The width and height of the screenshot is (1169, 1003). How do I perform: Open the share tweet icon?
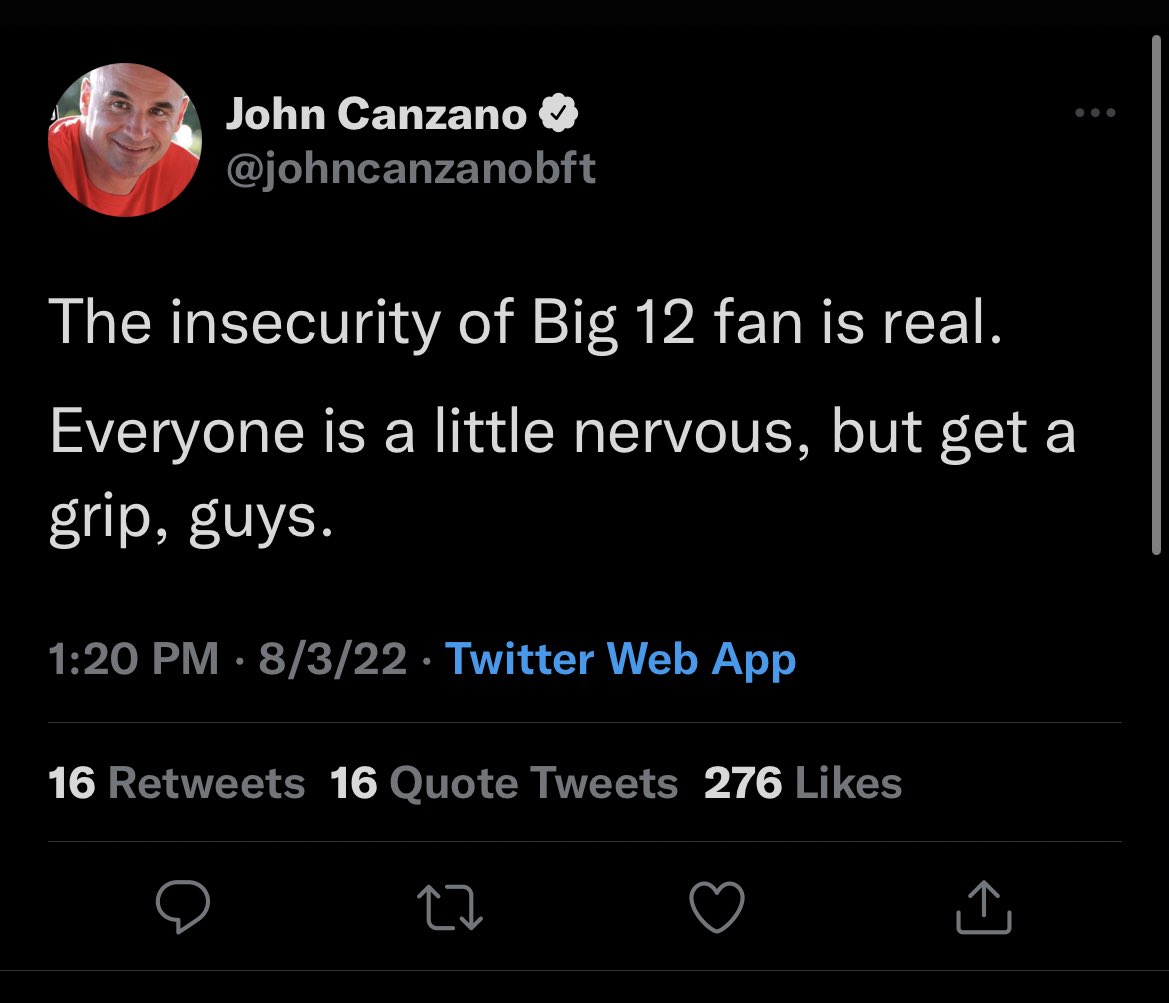click(984, 908)
